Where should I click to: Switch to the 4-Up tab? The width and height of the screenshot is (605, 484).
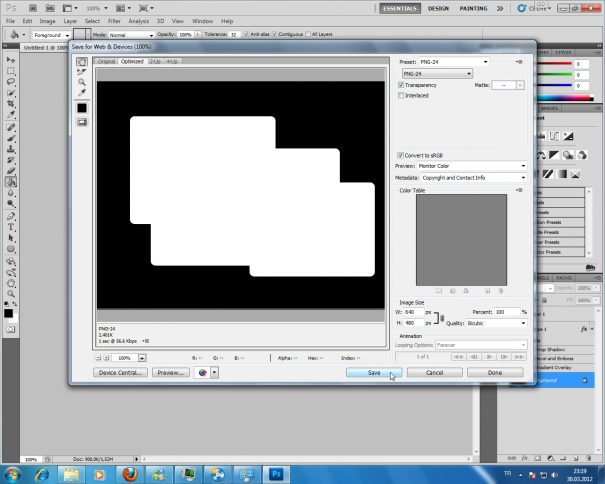172,61
